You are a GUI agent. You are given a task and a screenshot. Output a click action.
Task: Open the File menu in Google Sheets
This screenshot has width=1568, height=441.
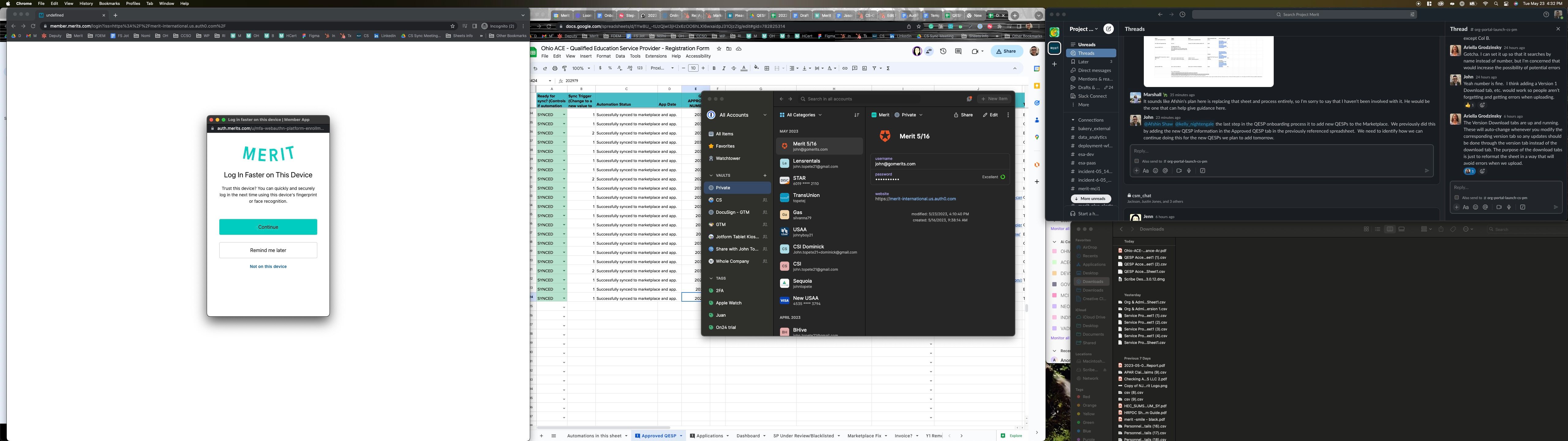click(x=545, y=56)
